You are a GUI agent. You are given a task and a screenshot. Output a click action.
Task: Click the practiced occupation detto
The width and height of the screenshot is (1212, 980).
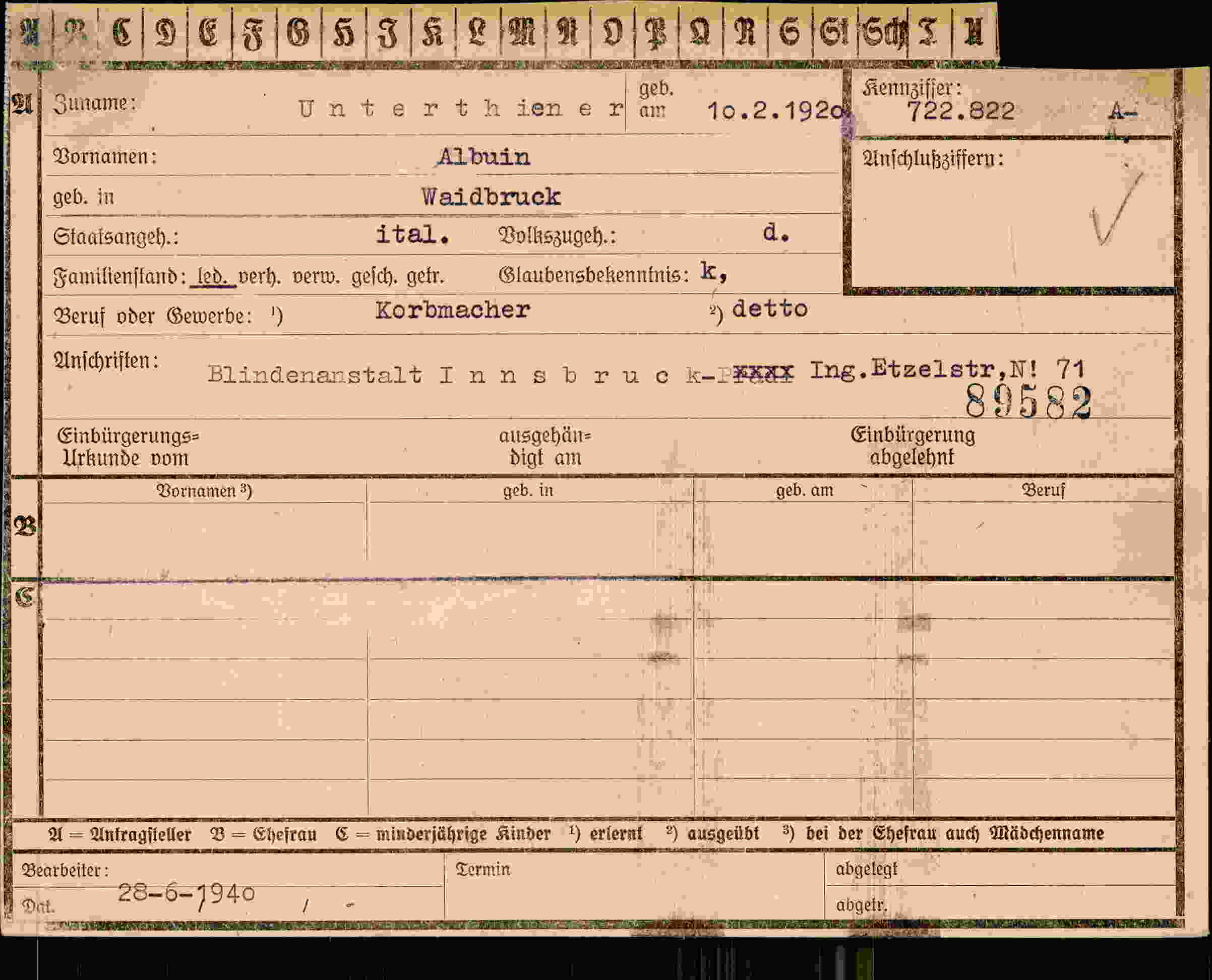(x=770, y=309)
